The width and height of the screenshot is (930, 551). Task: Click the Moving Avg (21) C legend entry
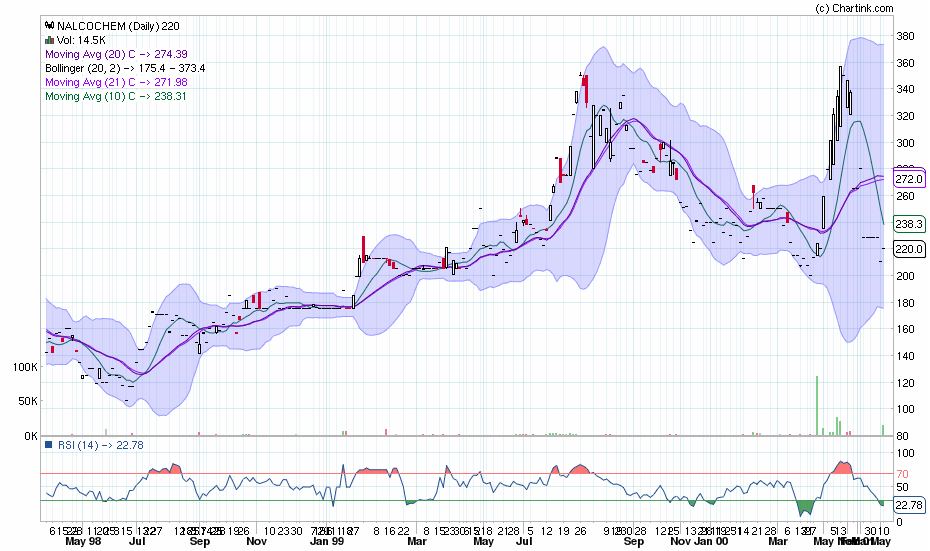coord(116,82)
